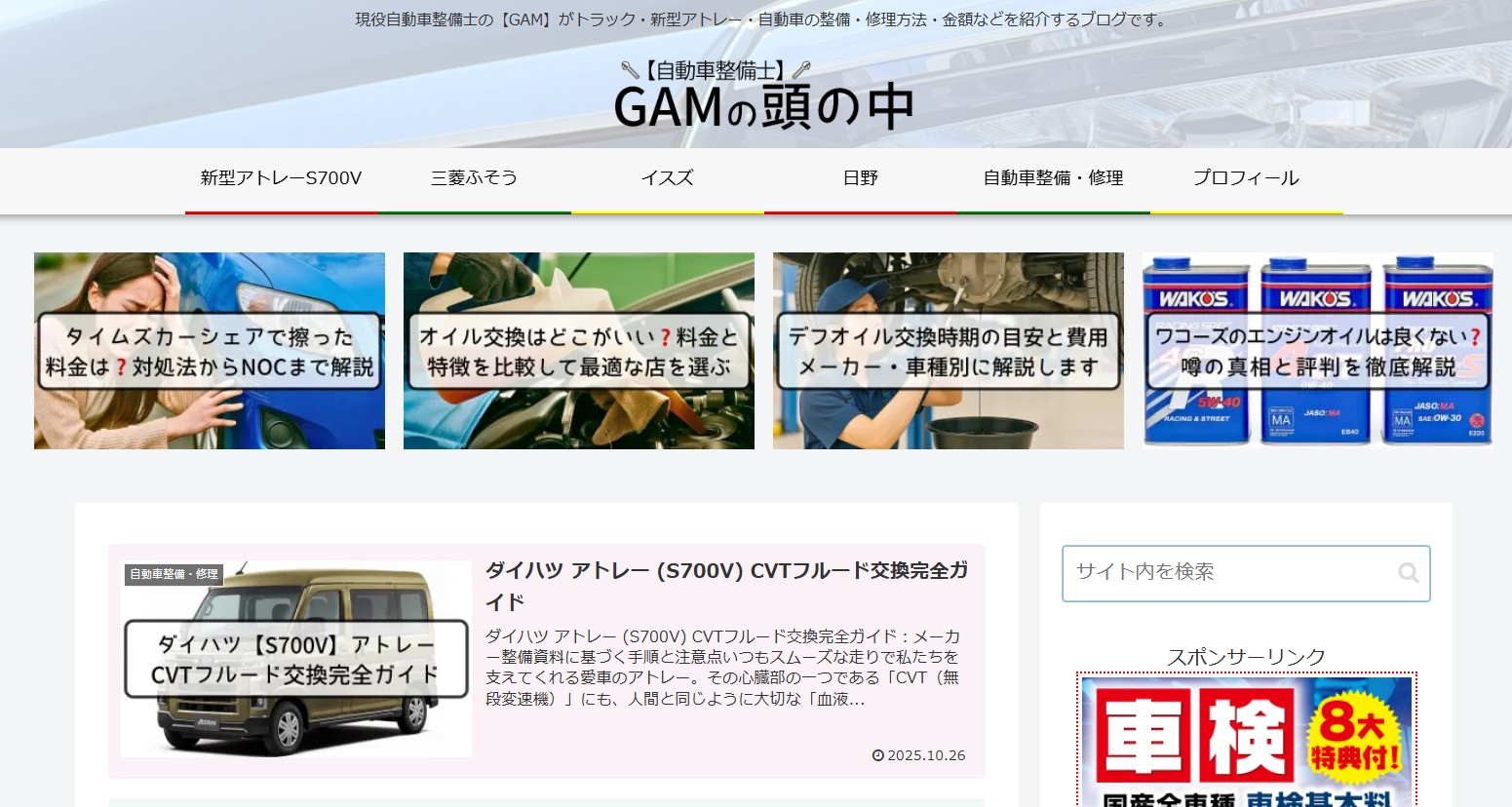Open the CVTフルード交換完全ガイド article title
1512x807 pixels.
tap(726, 572)
